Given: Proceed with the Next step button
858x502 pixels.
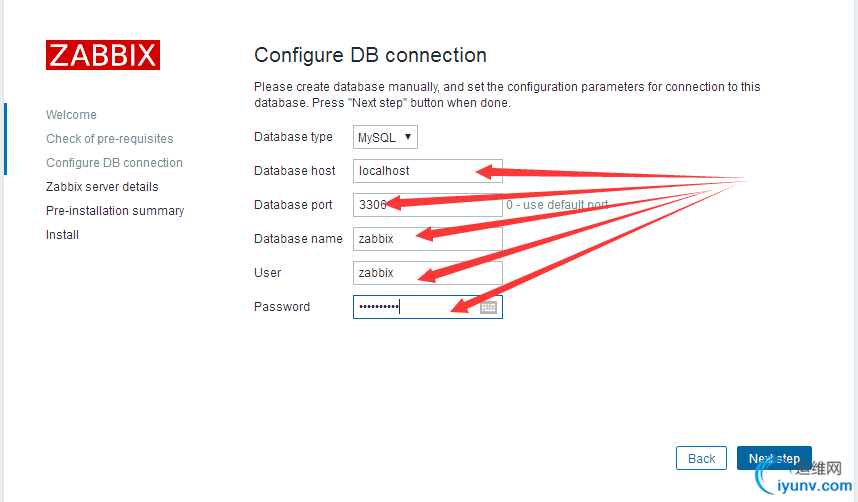Looking at the screenshot, I should pyautogui.click(x=774, y=458).
